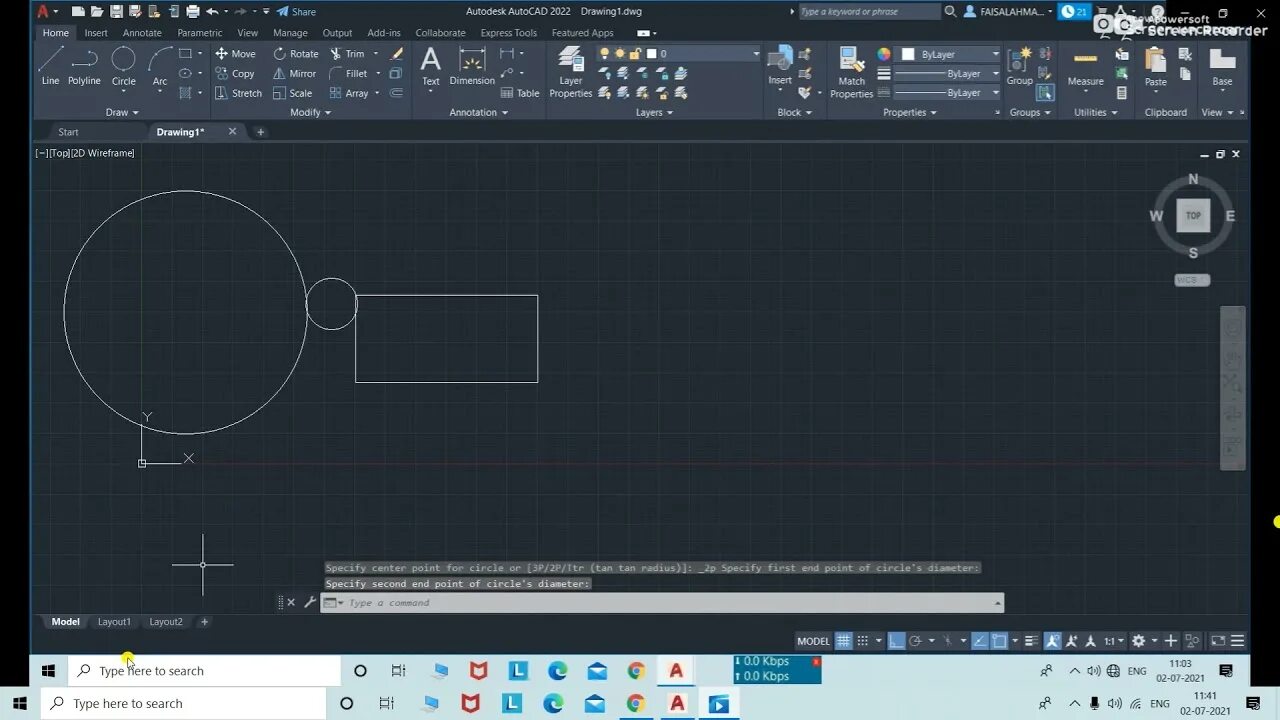Select the Text annotation tool

click(x=430, y=66)
